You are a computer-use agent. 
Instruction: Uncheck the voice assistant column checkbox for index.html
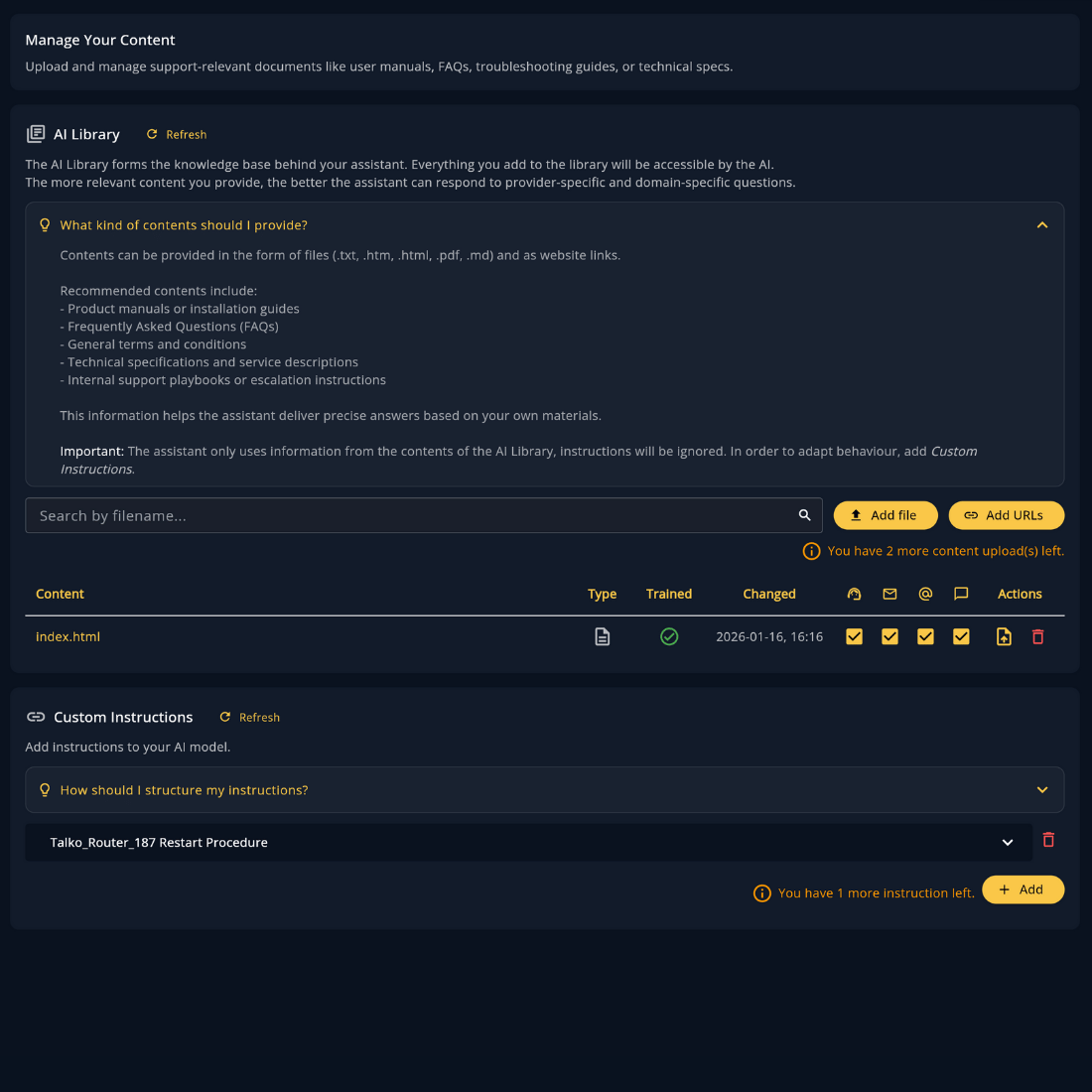click(x=854, y=637)
